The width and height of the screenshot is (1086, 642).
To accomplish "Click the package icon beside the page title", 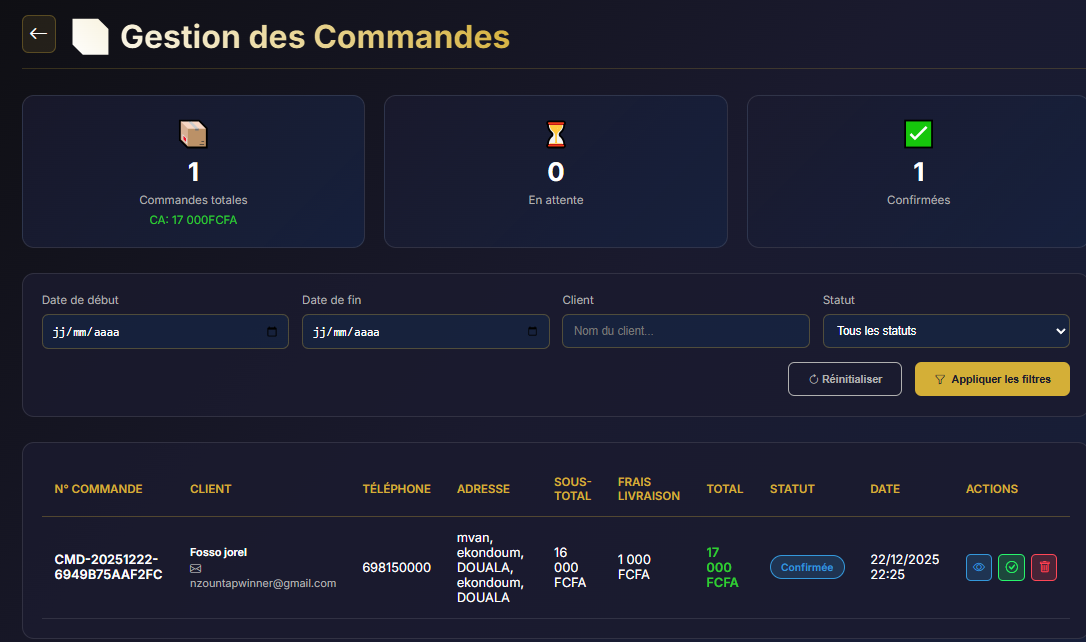I will coord(90,36).
